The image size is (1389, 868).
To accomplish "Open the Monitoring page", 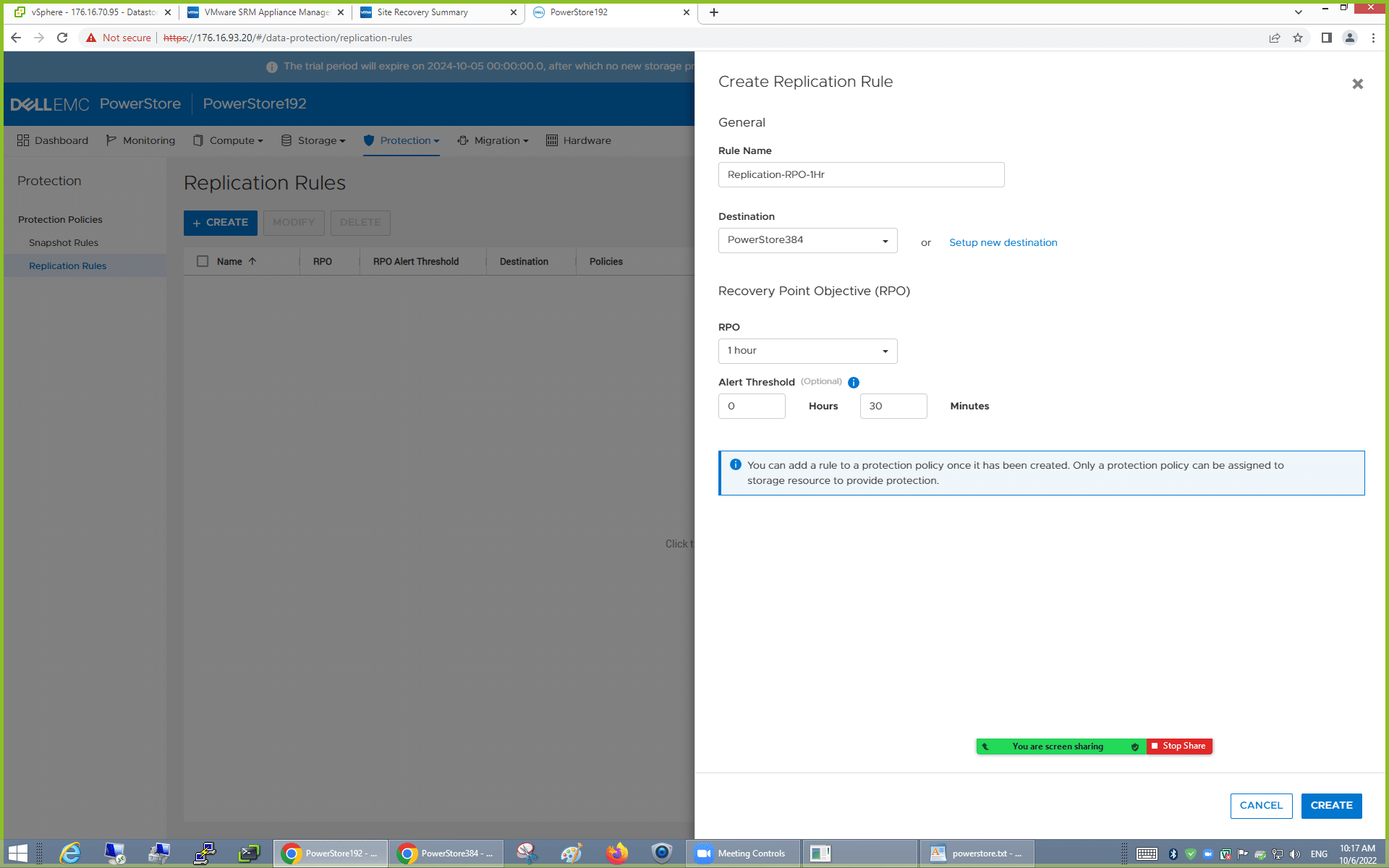I will (140, 140).
